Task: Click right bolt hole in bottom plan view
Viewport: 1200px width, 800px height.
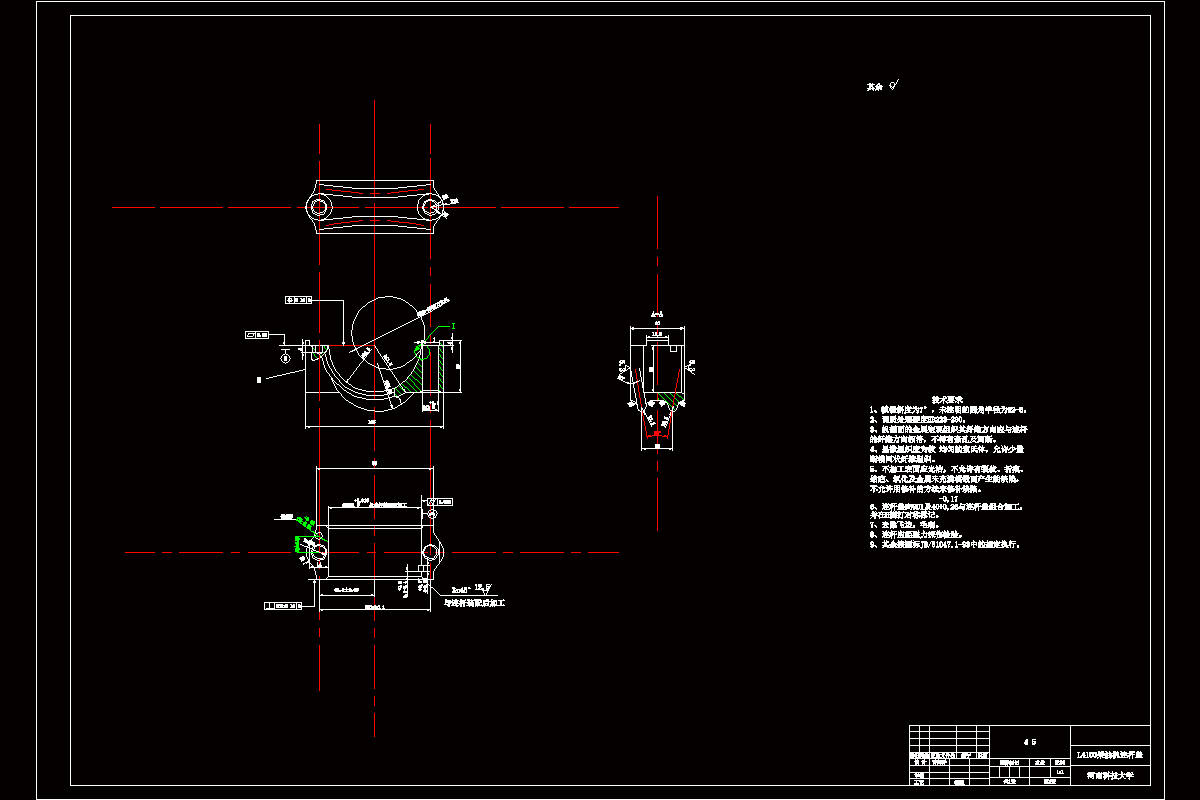Action: pyautogui.click(x=431, y=552)
